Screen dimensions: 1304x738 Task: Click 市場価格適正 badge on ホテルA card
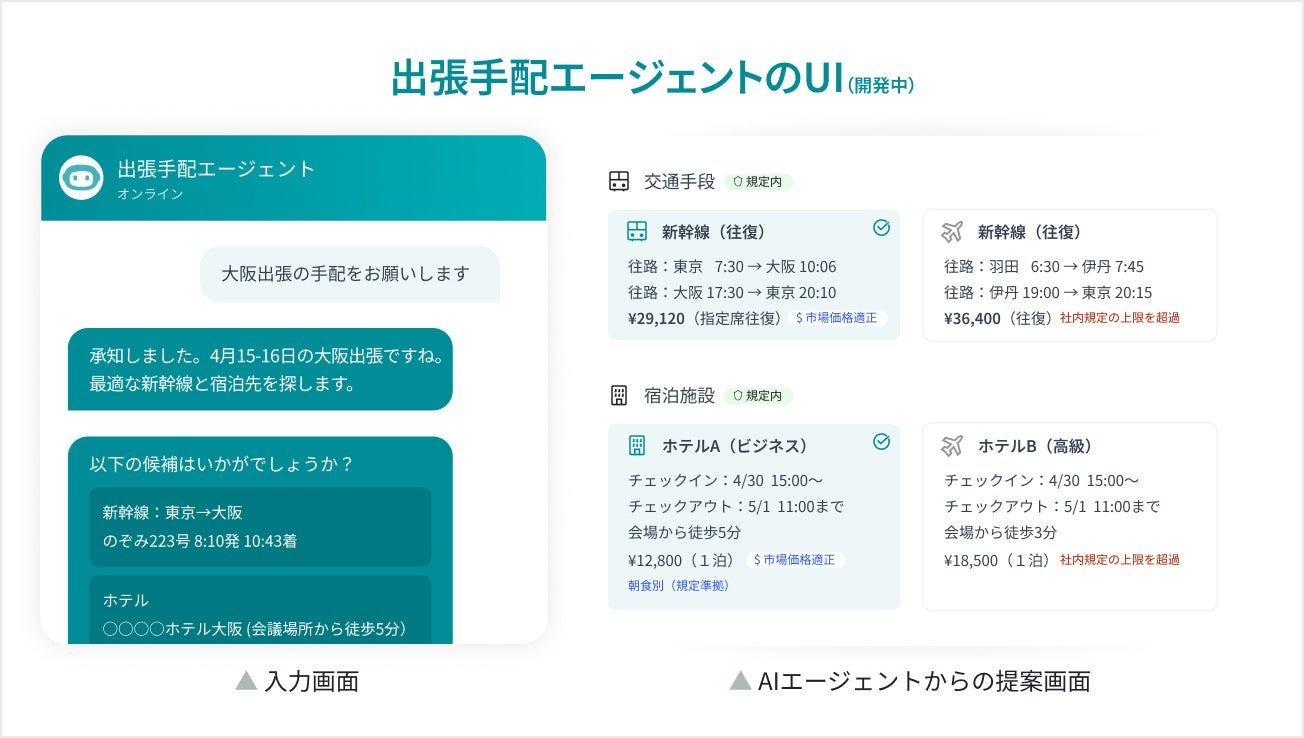tap(795, 560)
